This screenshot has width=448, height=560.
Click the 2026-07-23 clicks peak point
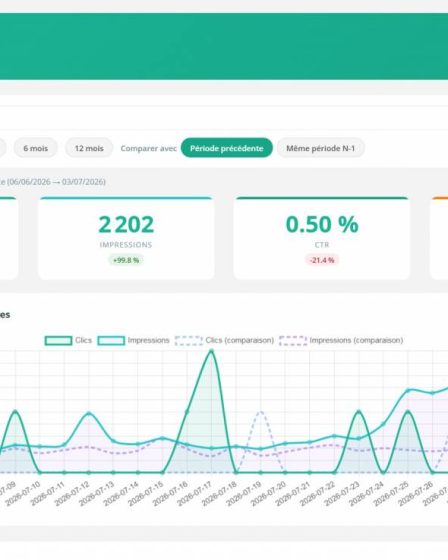tap(359, 412)
